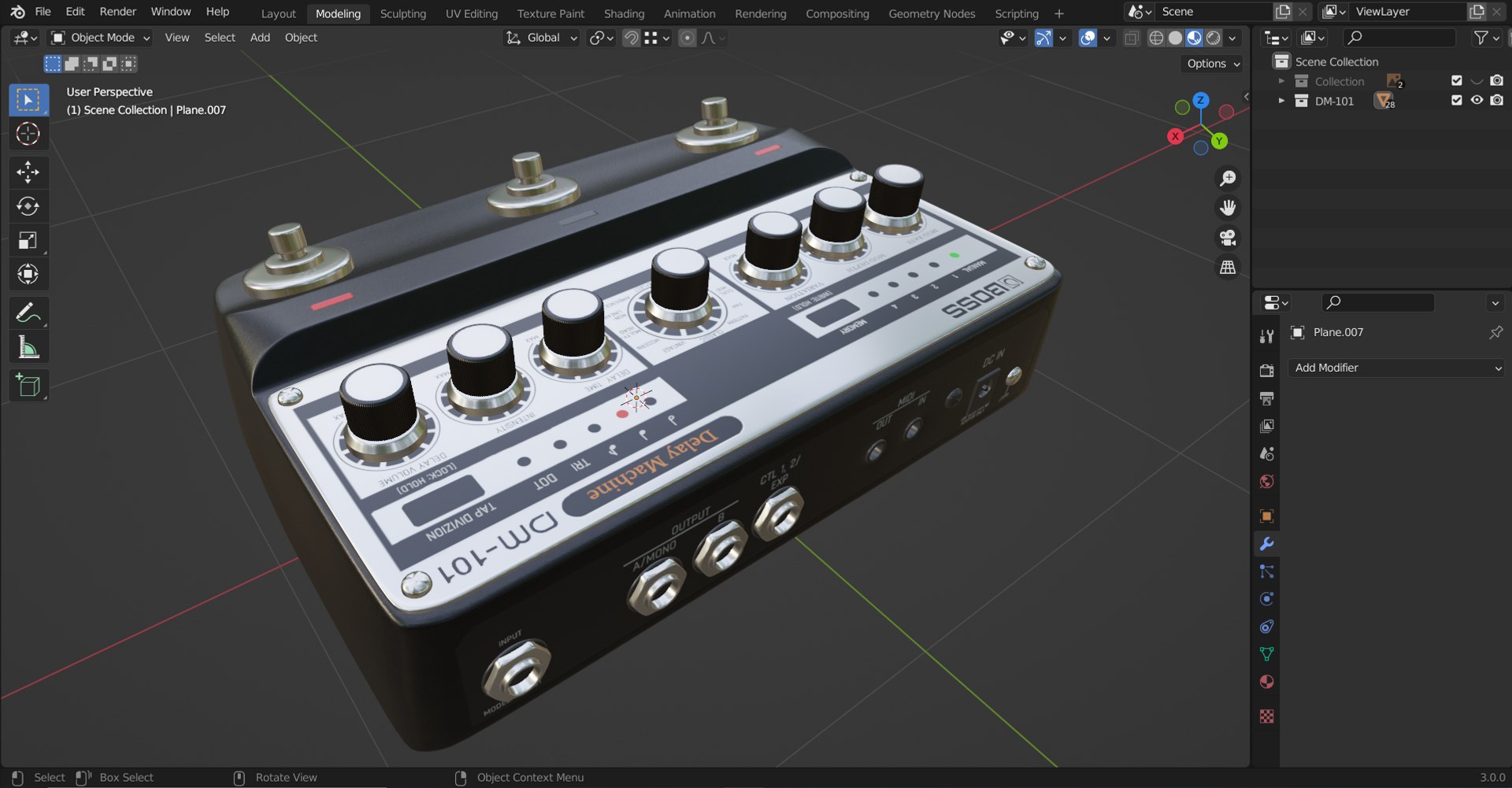Open the File menu
The width and height of the screenshot is (1512, 788).
click(43, 12)
